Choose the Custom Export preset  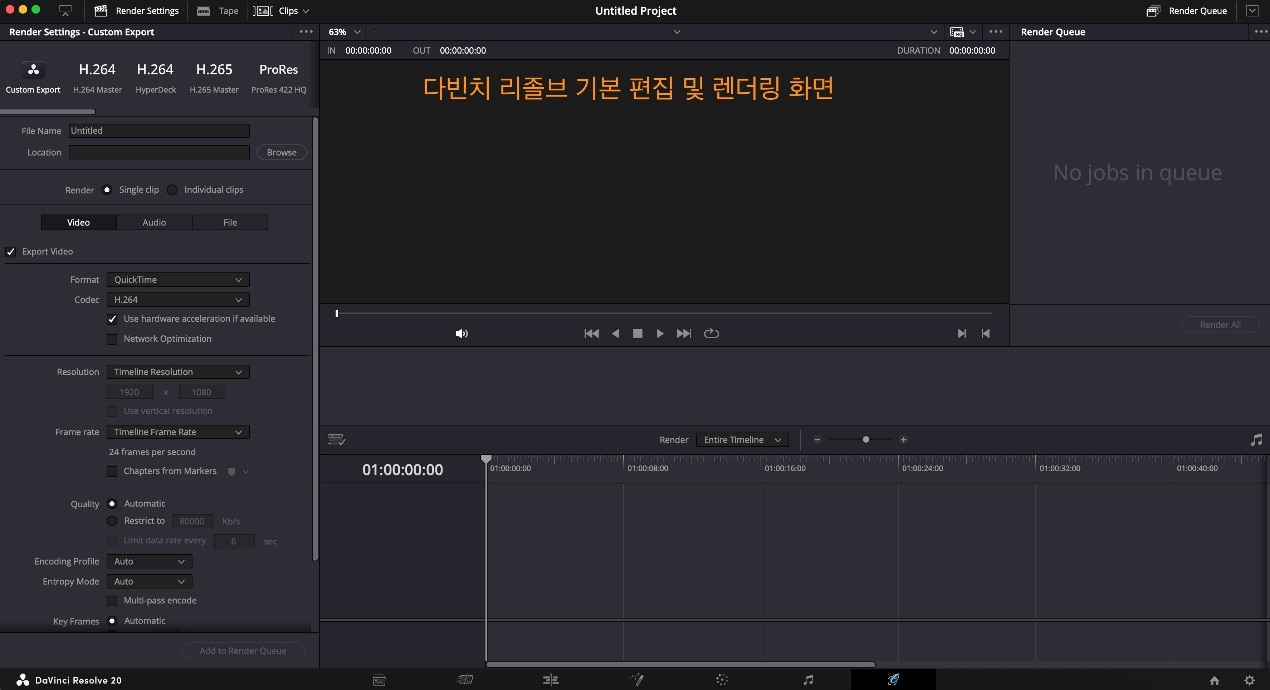(x=33, y=78)
